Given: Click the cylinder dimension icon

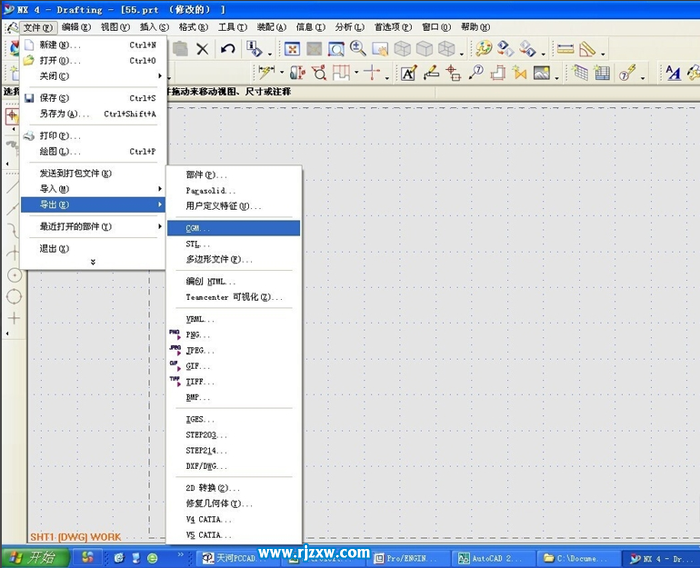Looking at the screenshot, I should 298,72.
